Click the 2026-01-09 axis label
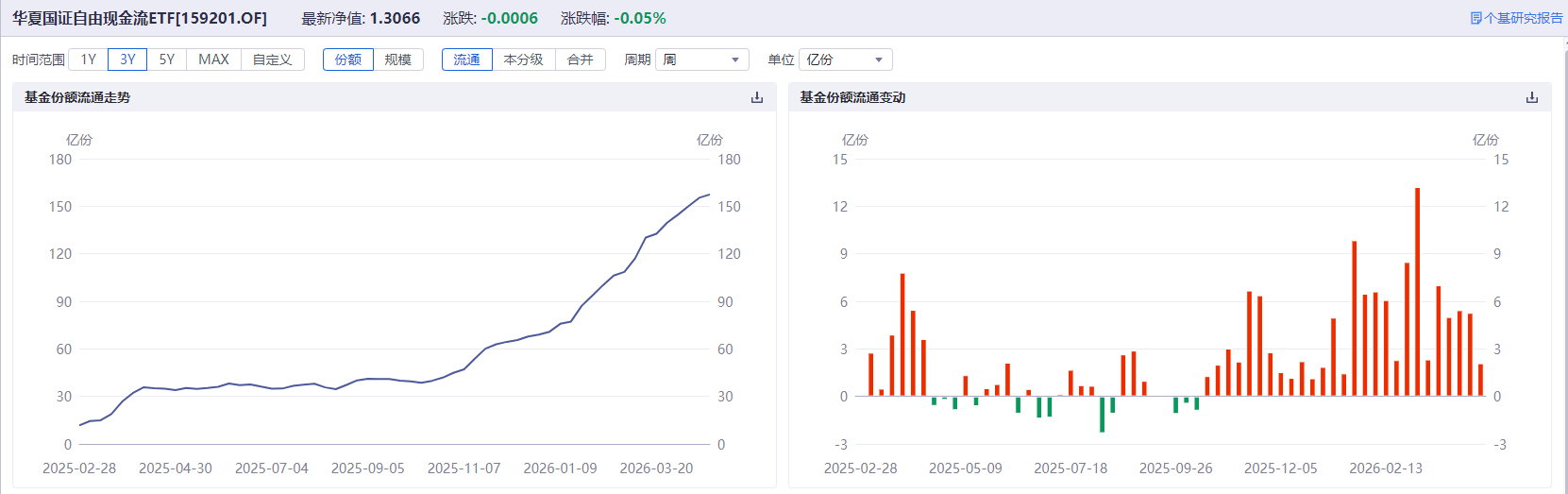This screenshot has height=494, width=1568. [561, 468]
